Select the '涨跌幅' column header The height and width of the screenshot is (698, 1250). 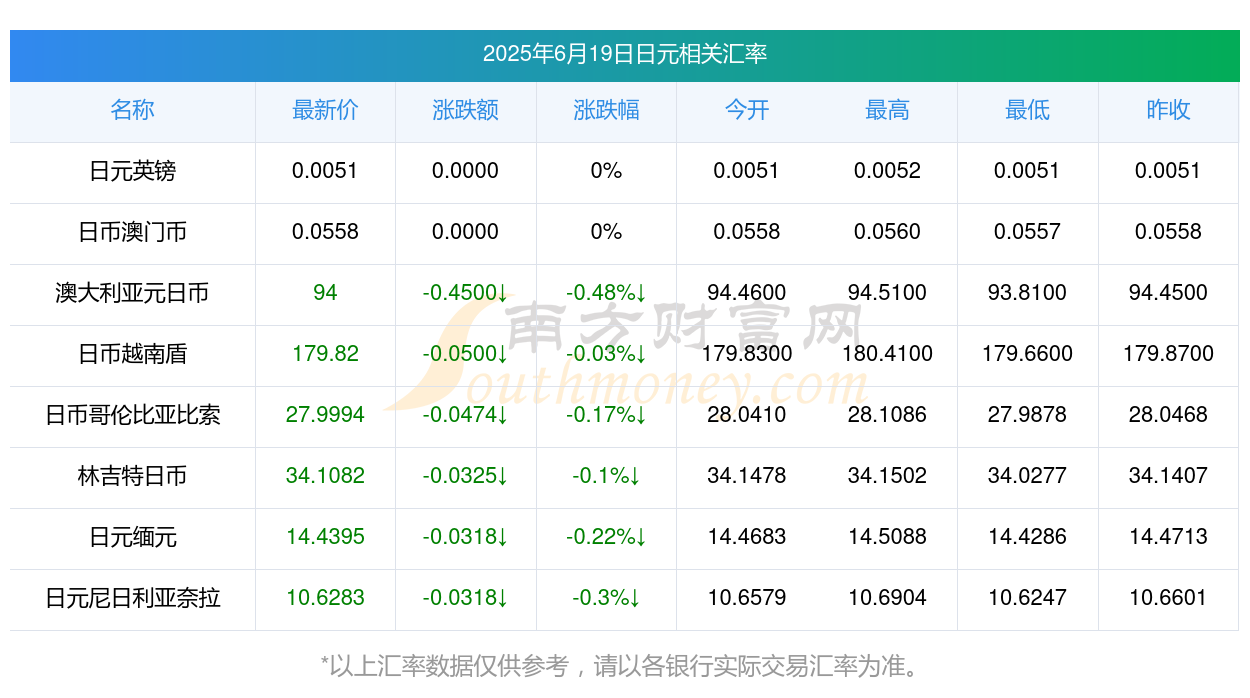(606, 110)
